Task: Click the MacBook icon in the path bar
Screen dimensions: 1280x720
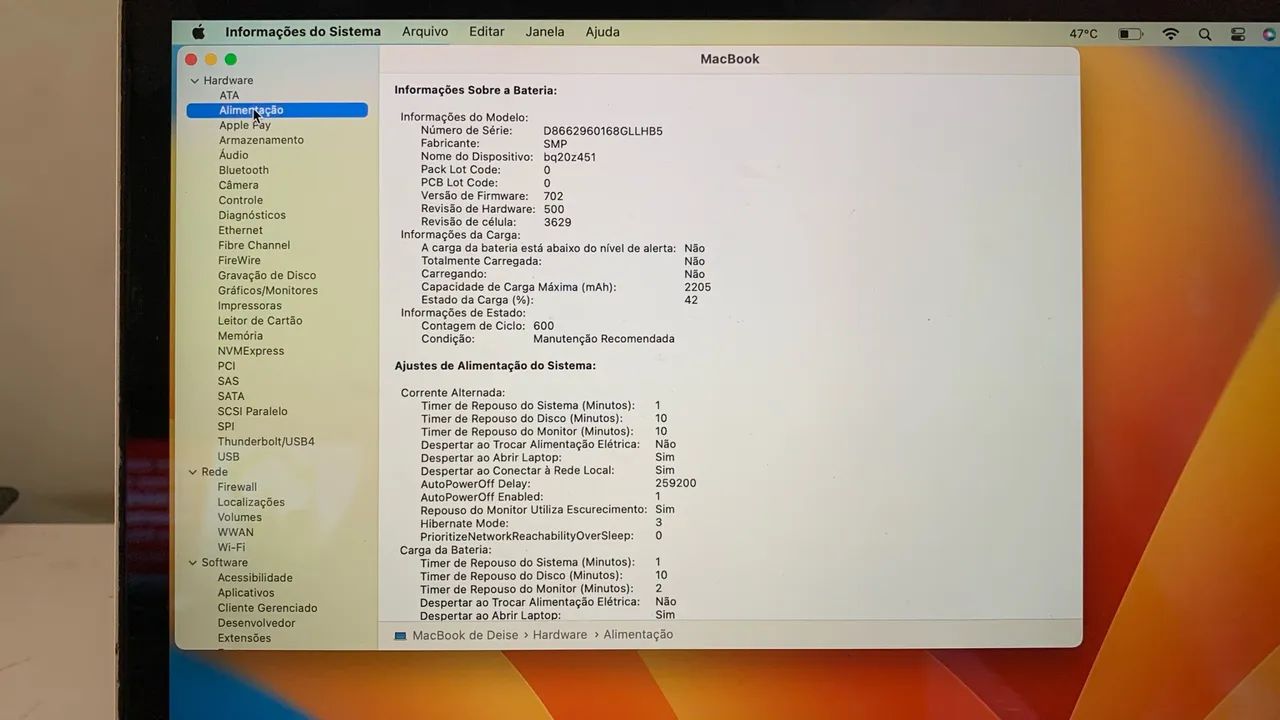Action: (x=400, y=635)
